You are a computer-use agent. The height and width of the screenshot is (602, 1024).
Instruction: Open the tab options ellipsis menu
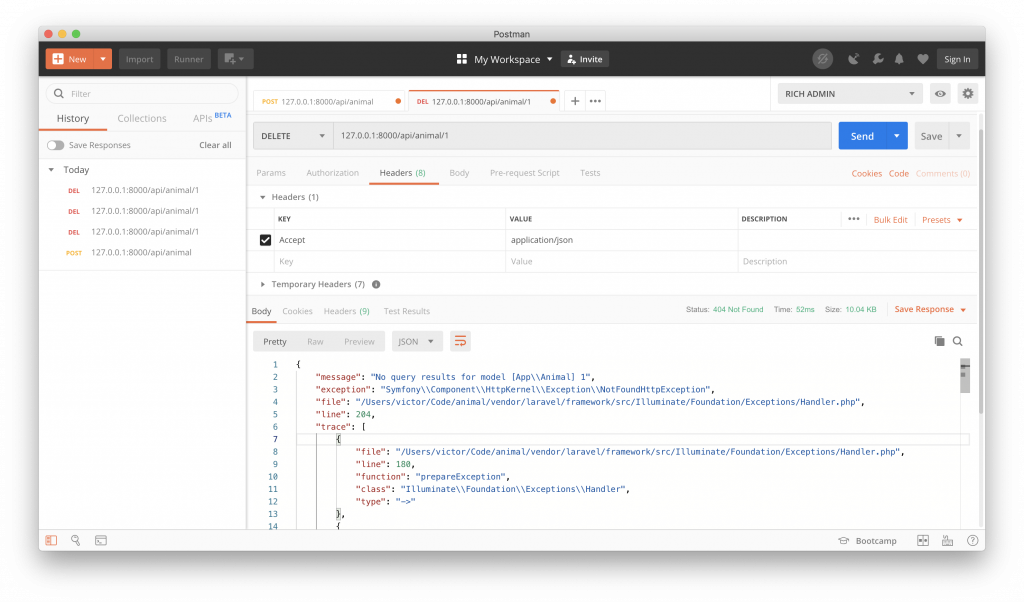[595, 101]
